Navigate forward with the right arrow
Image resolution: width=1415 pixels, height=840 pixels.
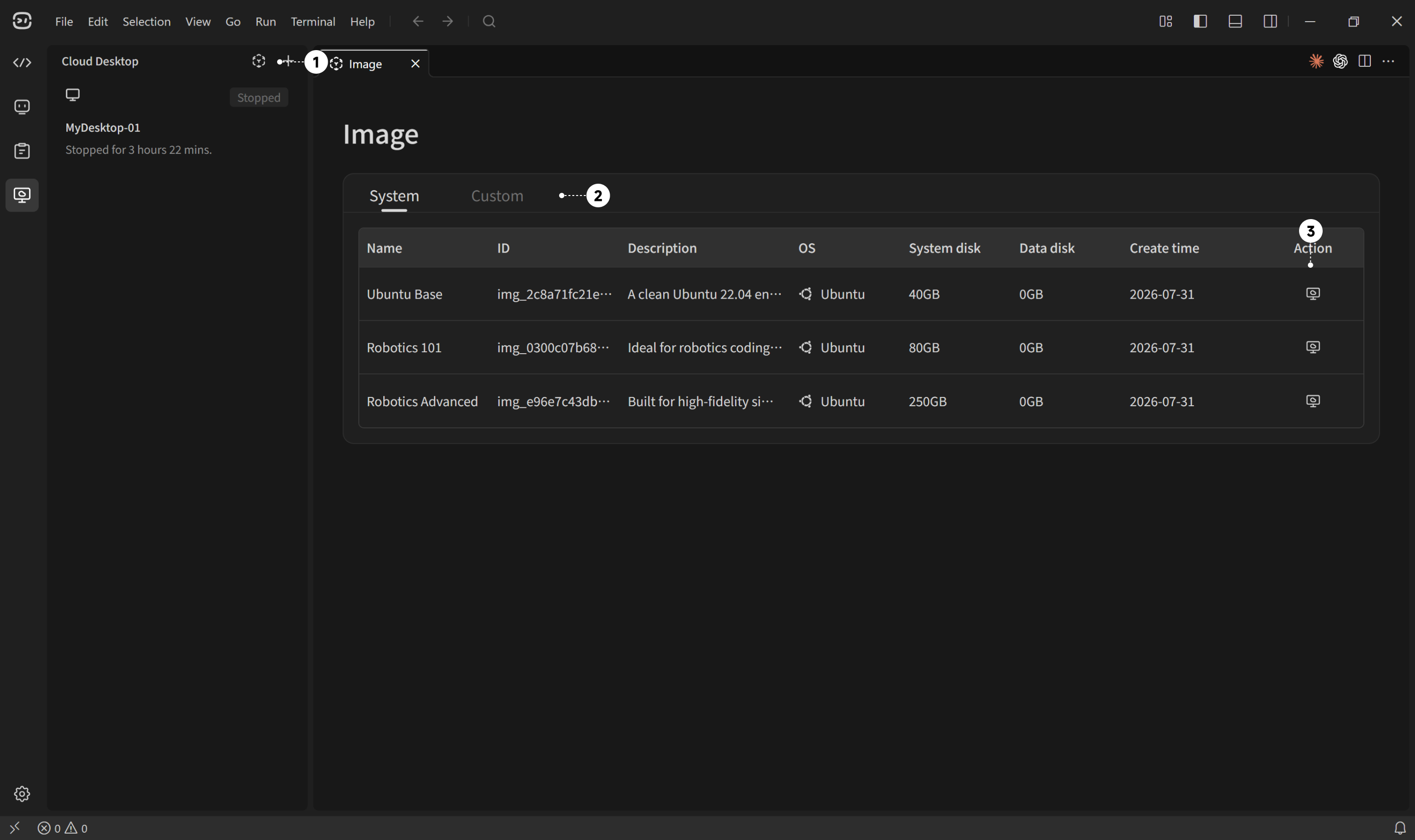click(x=448, y=22)
